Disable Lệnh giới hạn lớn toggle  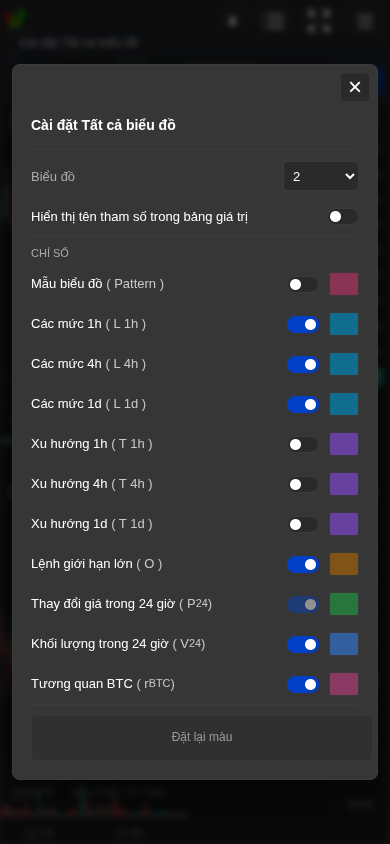point(303,564)
